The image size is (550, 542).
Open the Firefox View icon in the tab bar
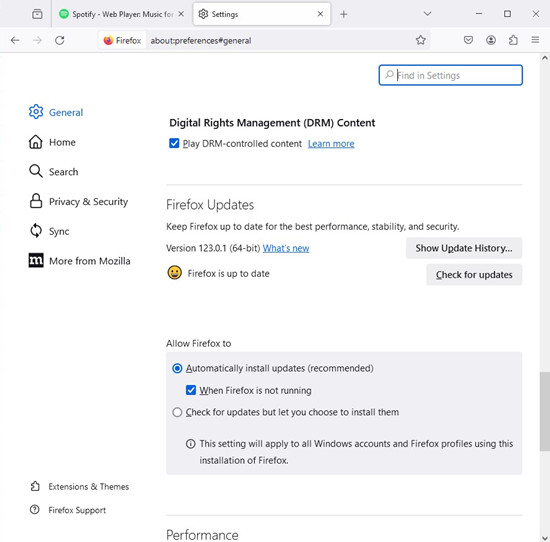[37, 14]
